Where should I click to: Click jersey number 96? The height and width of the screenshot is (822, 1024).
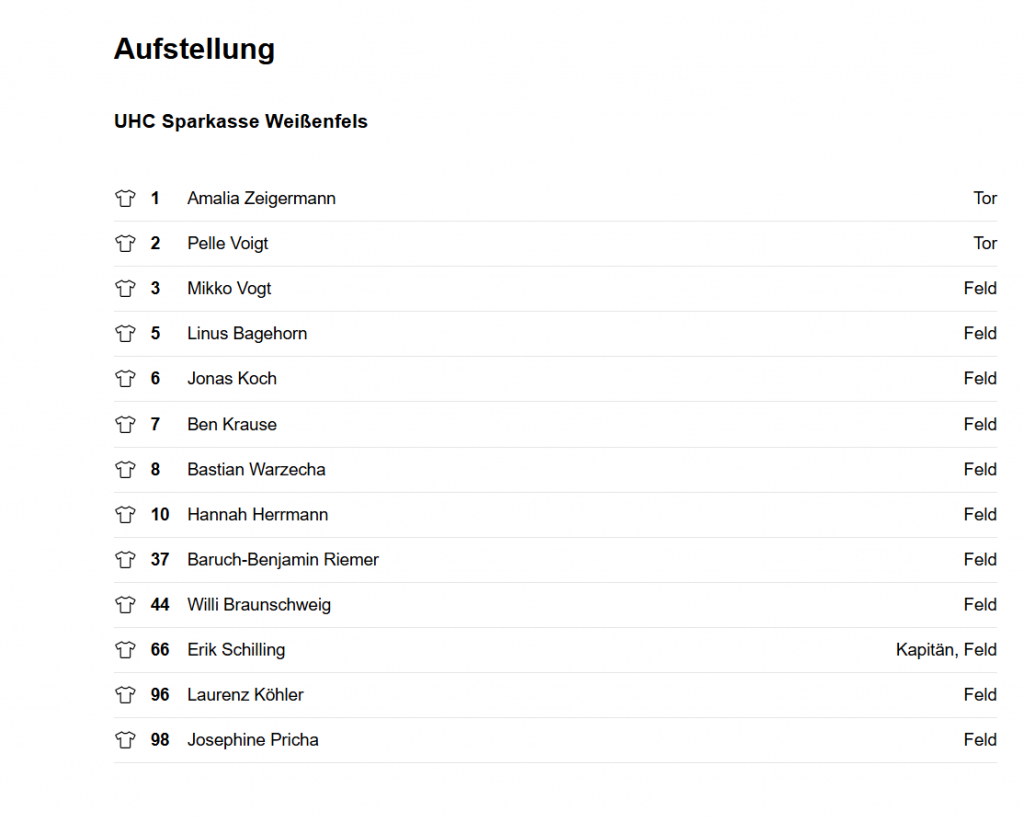pos(160,695)
